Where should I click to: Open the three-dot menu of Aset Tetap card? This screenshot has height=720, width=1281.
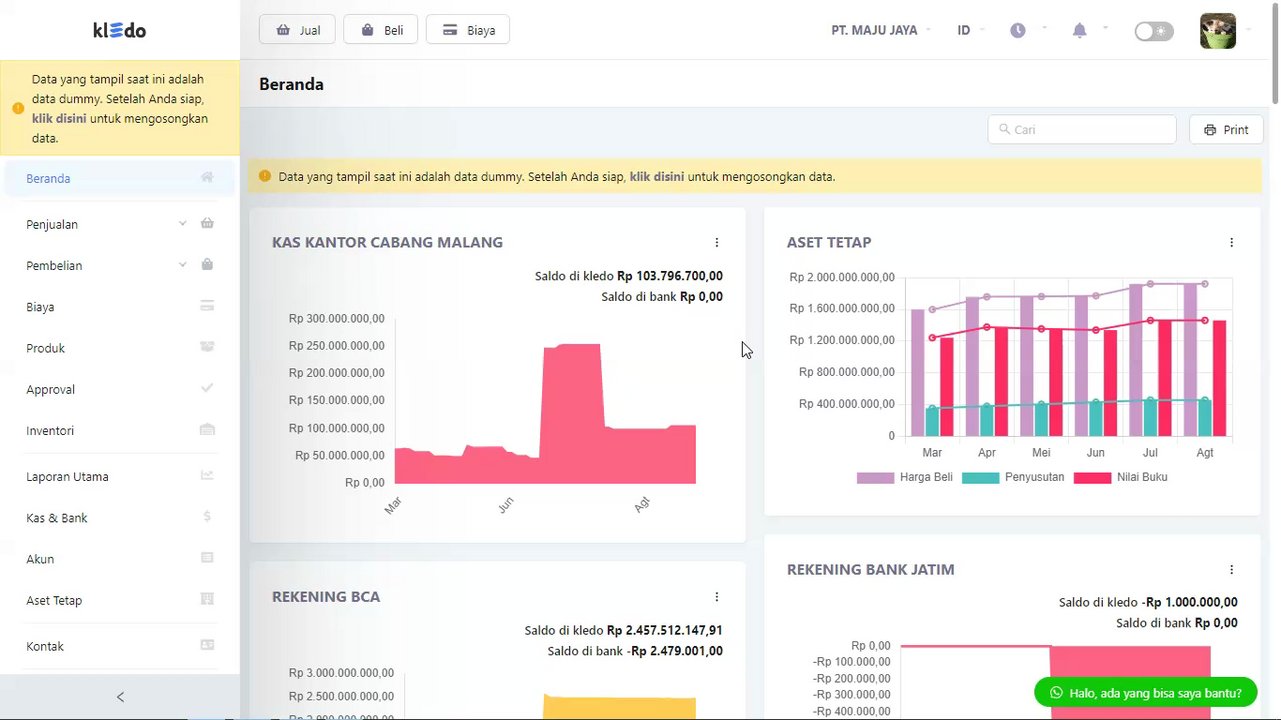pyautogui.click(x=1231, y=243)
